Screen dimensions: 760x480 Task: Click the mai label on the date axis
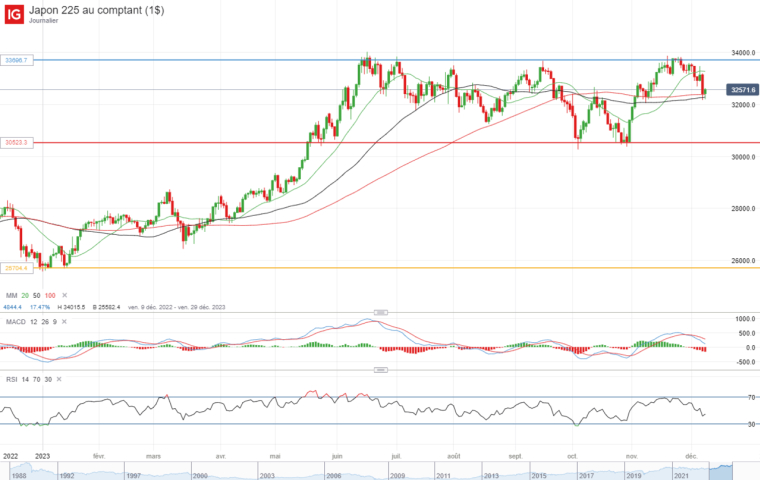point(275,456)
